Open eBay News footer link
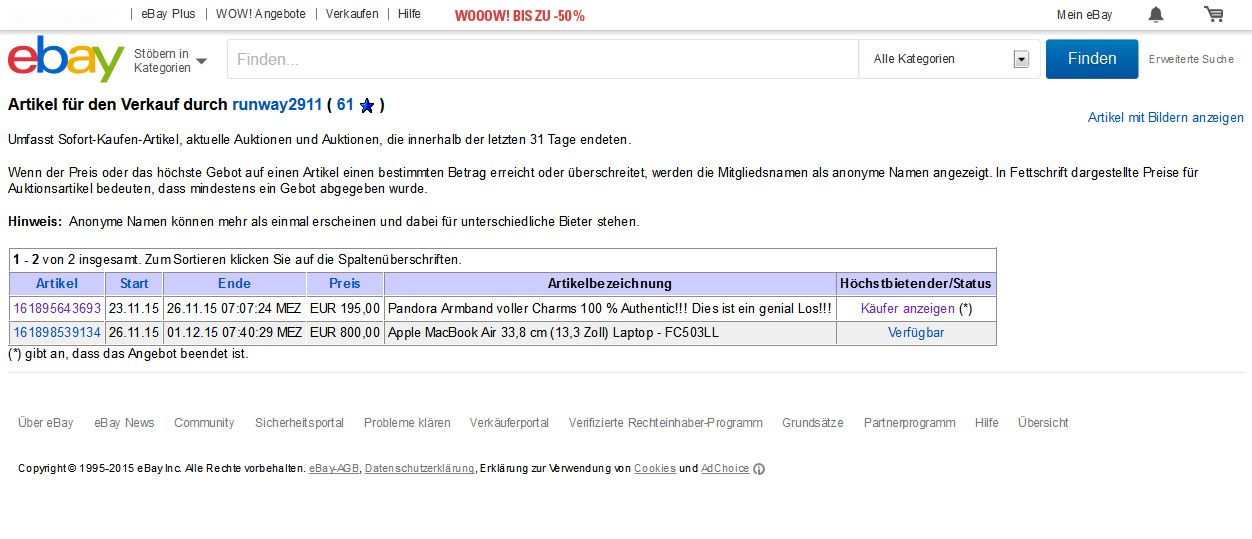This screenshot has width=1252, height=539. (x=125, y=423)
